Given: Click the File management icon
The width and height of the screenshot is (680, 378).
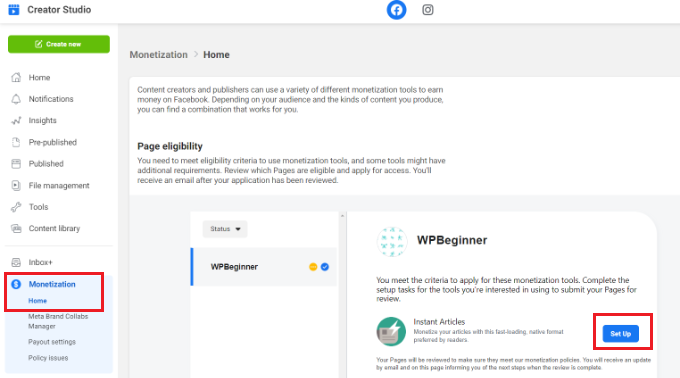Looking at the screenshot, I should click(x=16, y=185).
